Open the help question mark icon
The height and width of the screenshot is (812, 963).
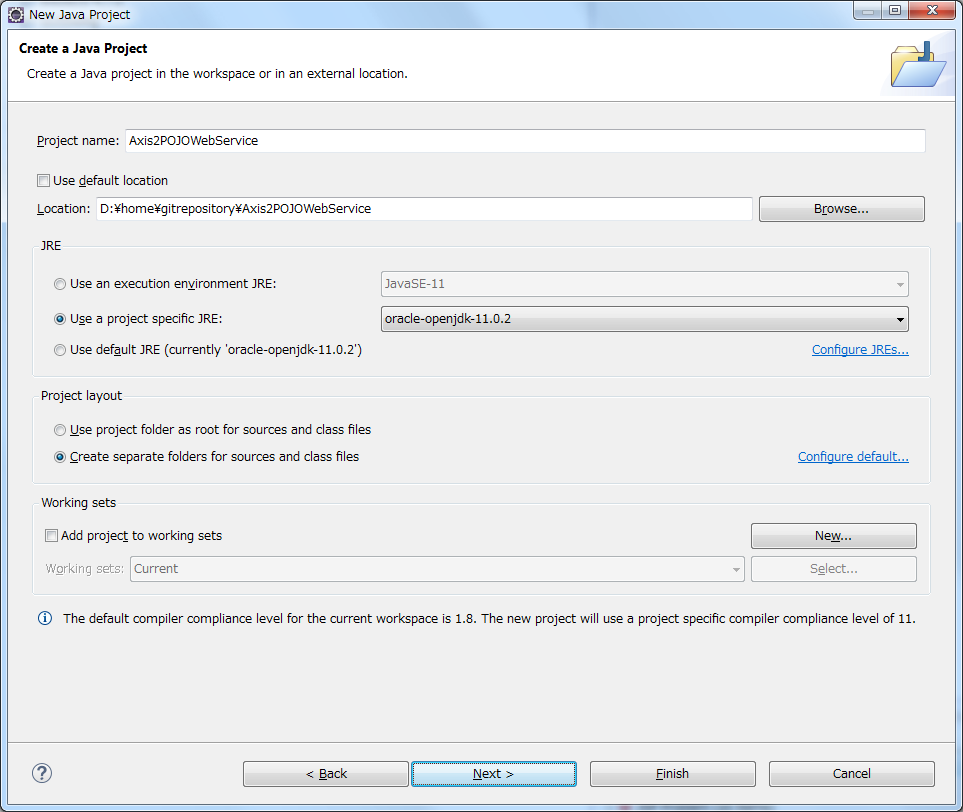42,773
